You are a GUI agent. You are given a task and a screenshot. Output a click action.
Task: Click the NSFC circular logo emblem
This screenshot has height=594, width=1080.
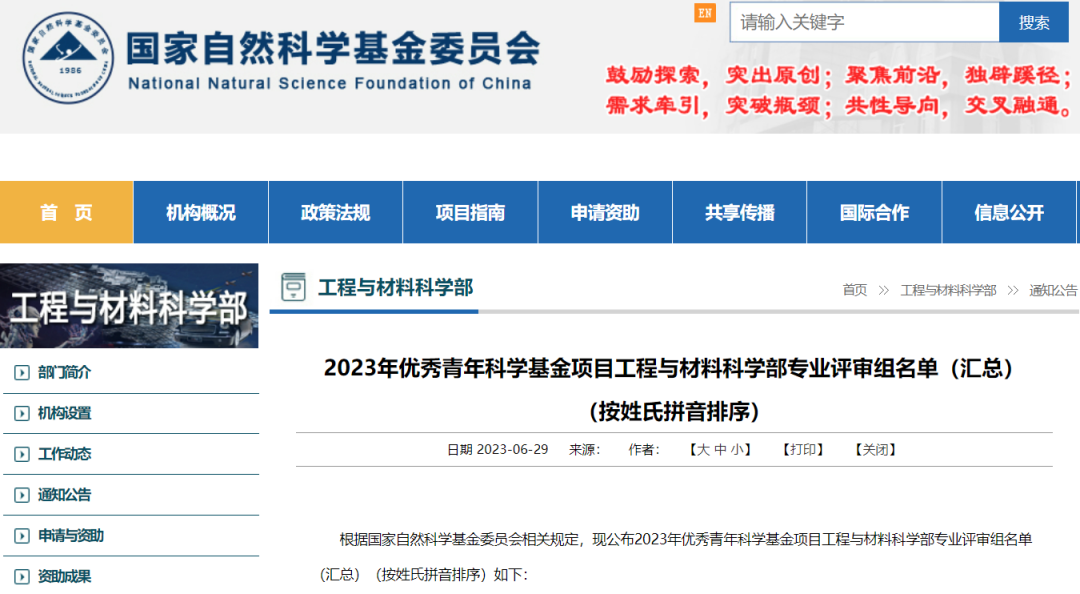(68, 58)
